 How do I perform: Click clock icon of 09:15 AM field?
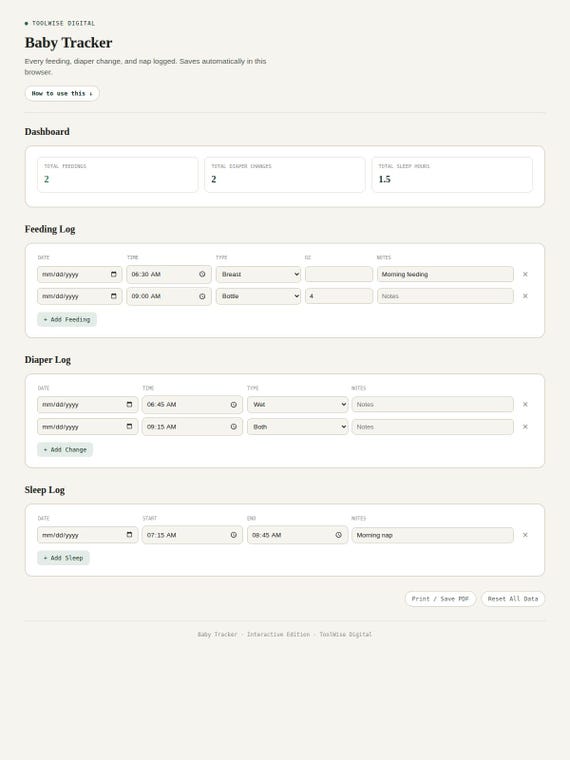pos(234,427)
